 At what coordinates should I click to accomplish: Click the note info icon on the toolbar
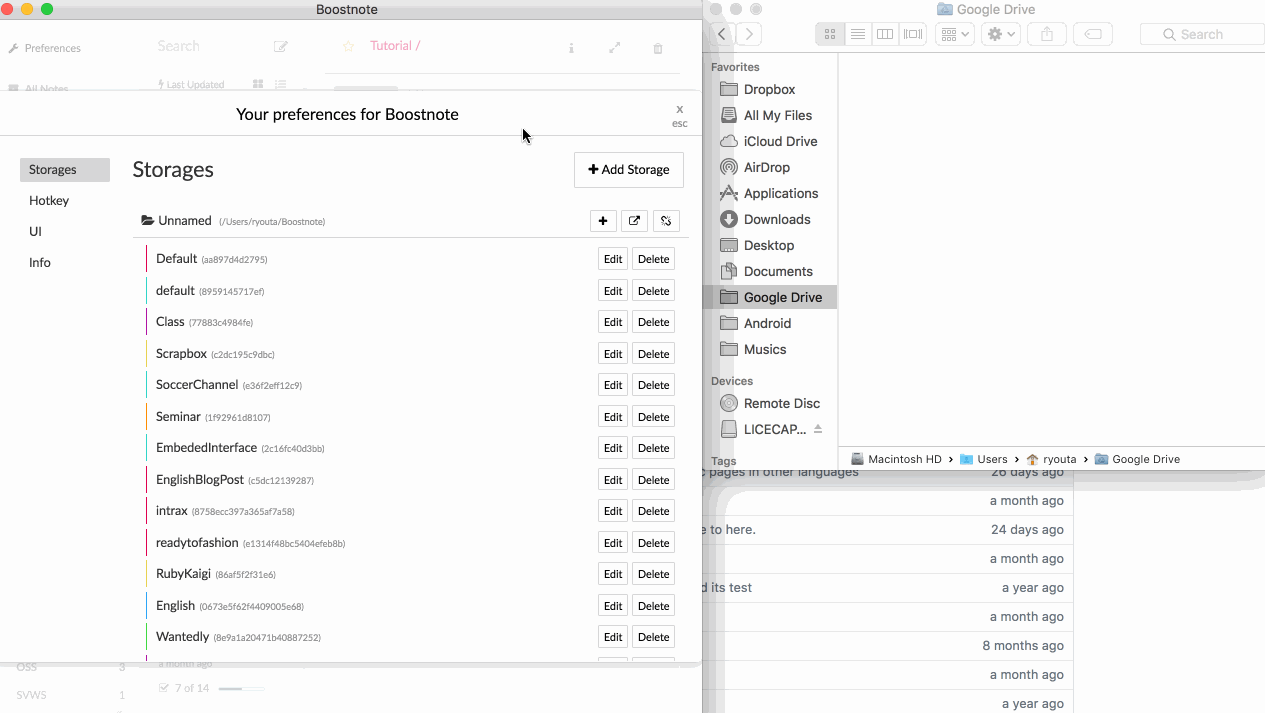point(571,47)
